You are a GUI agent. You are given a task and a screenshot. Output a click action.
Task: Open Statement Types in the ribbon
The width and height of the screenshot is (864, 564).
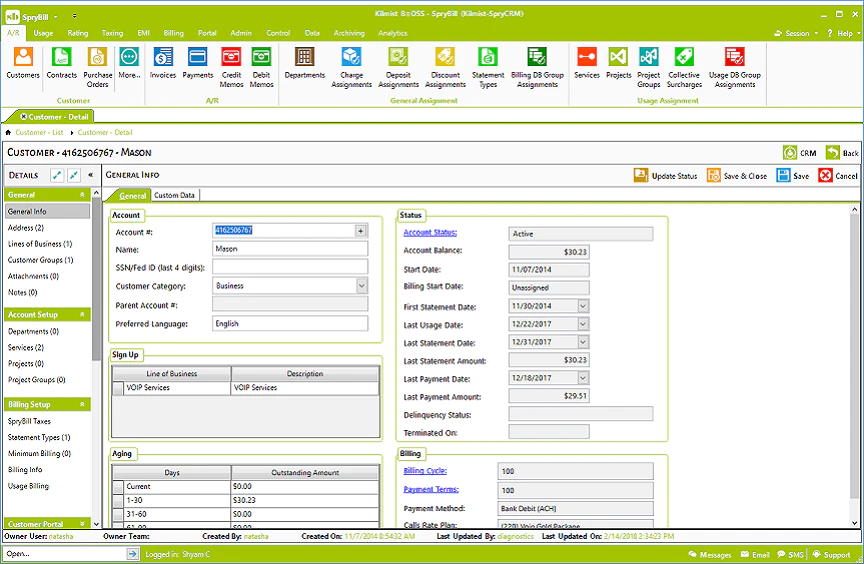(x=488, y=67)
